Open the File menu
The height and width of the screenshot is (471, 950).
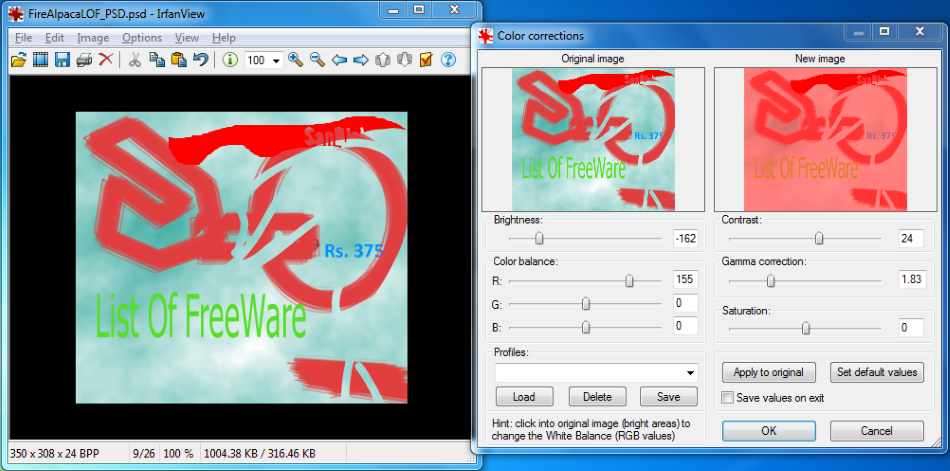click(24, 38)
